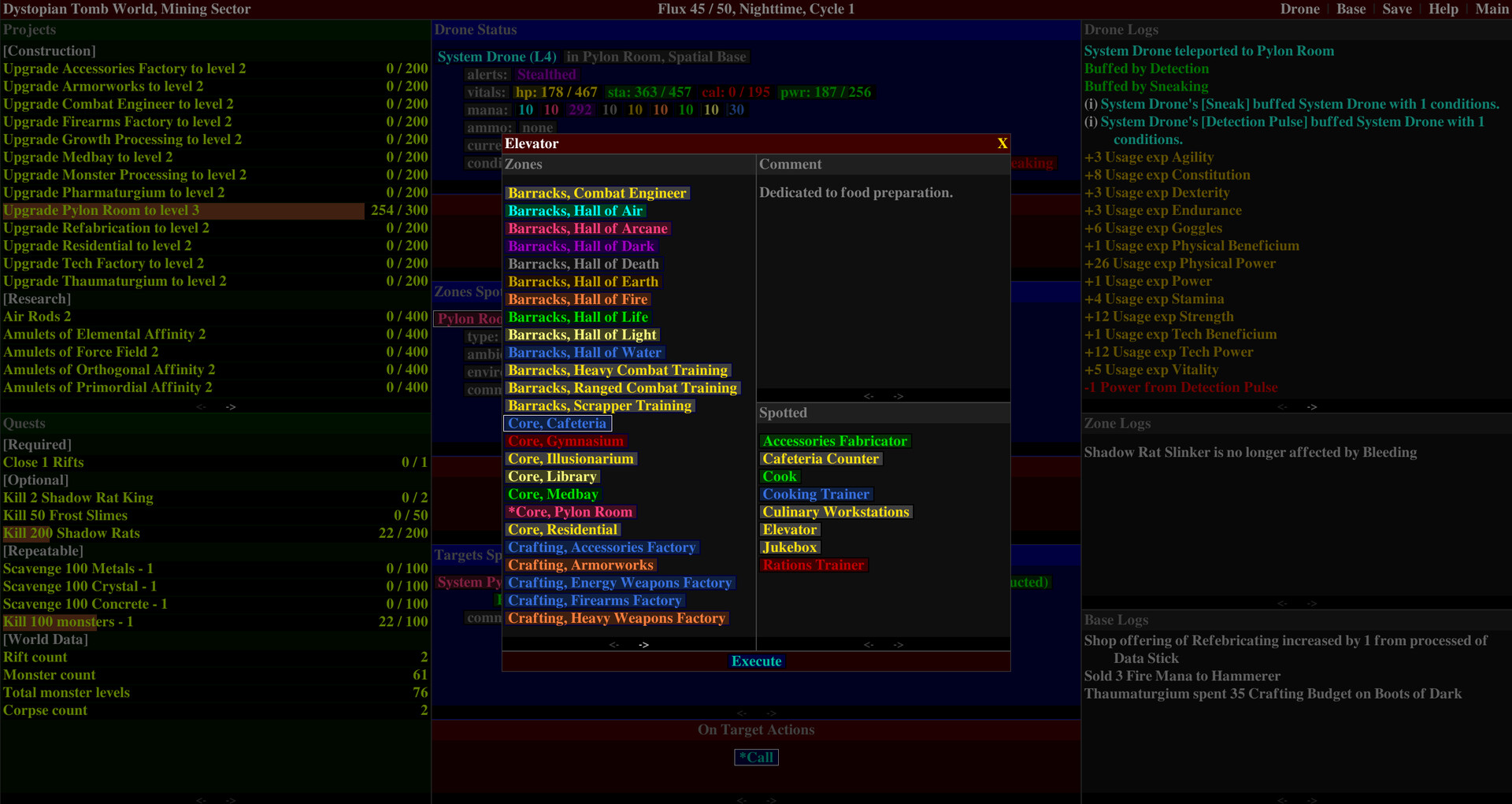Go to next page of Projects list
This screenshot has height=804, width=1512.
click(231, 407)
